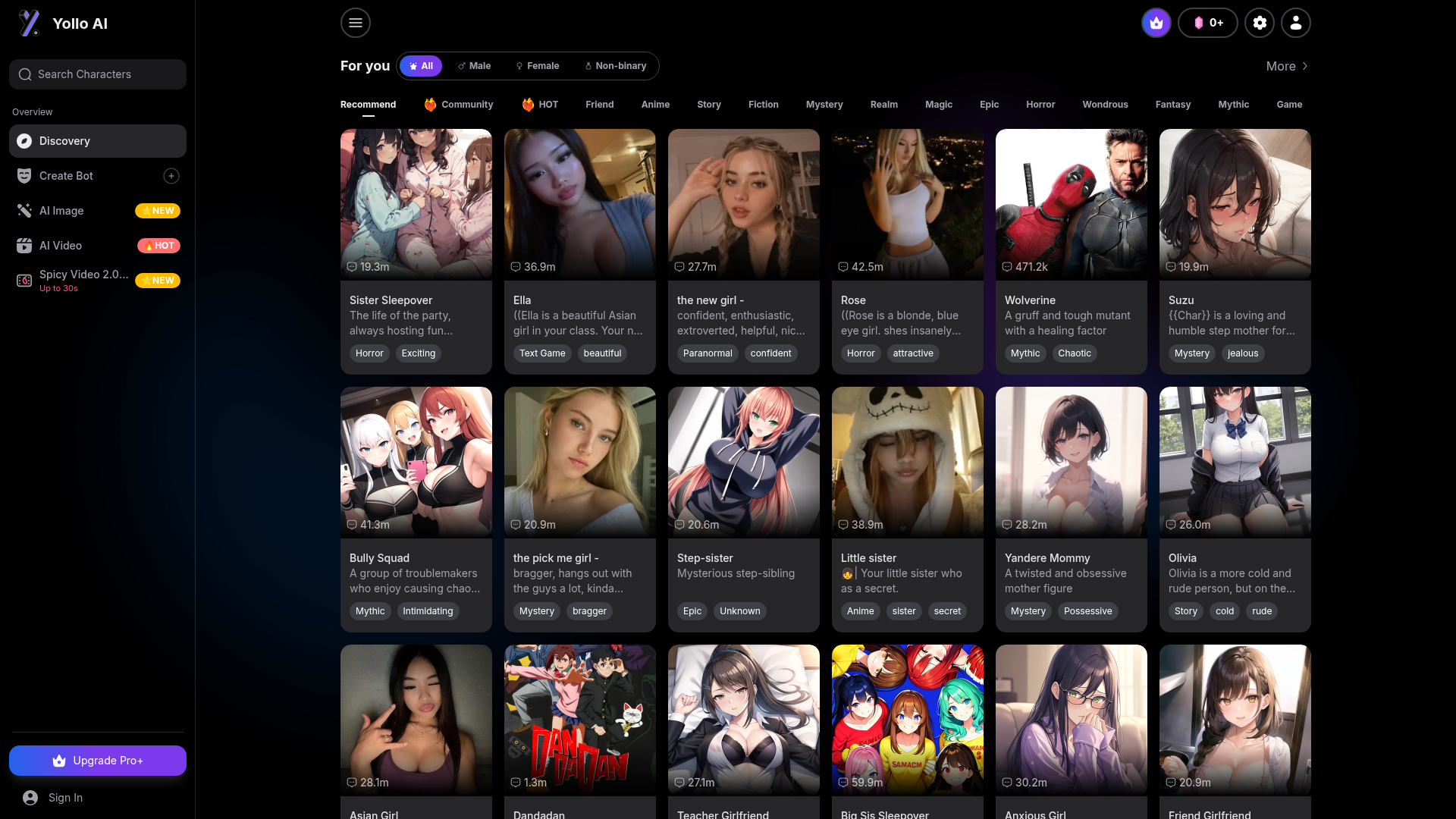Image resolution: width=1456 pixels, height=819 pixels.
Task: Filter characters by Non-binary
Action: 615,66
